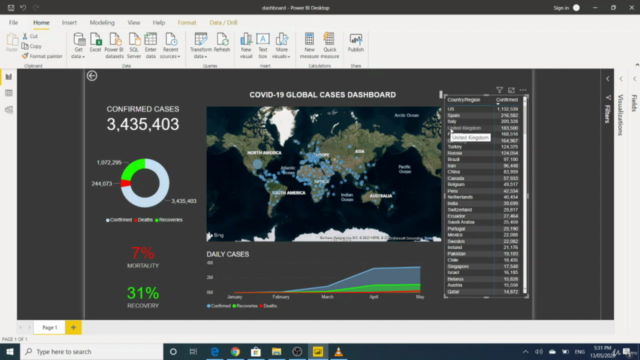Switch to Data view in sidebar
Image resolution: width=640 pixels, height=360 pixels.
(9, 93)
